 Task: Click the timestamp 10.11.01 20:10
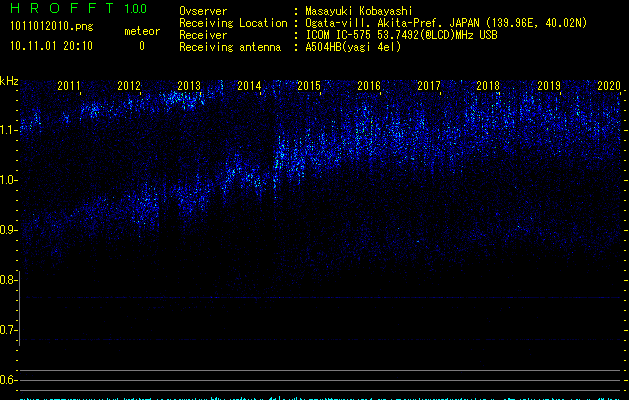51,46
